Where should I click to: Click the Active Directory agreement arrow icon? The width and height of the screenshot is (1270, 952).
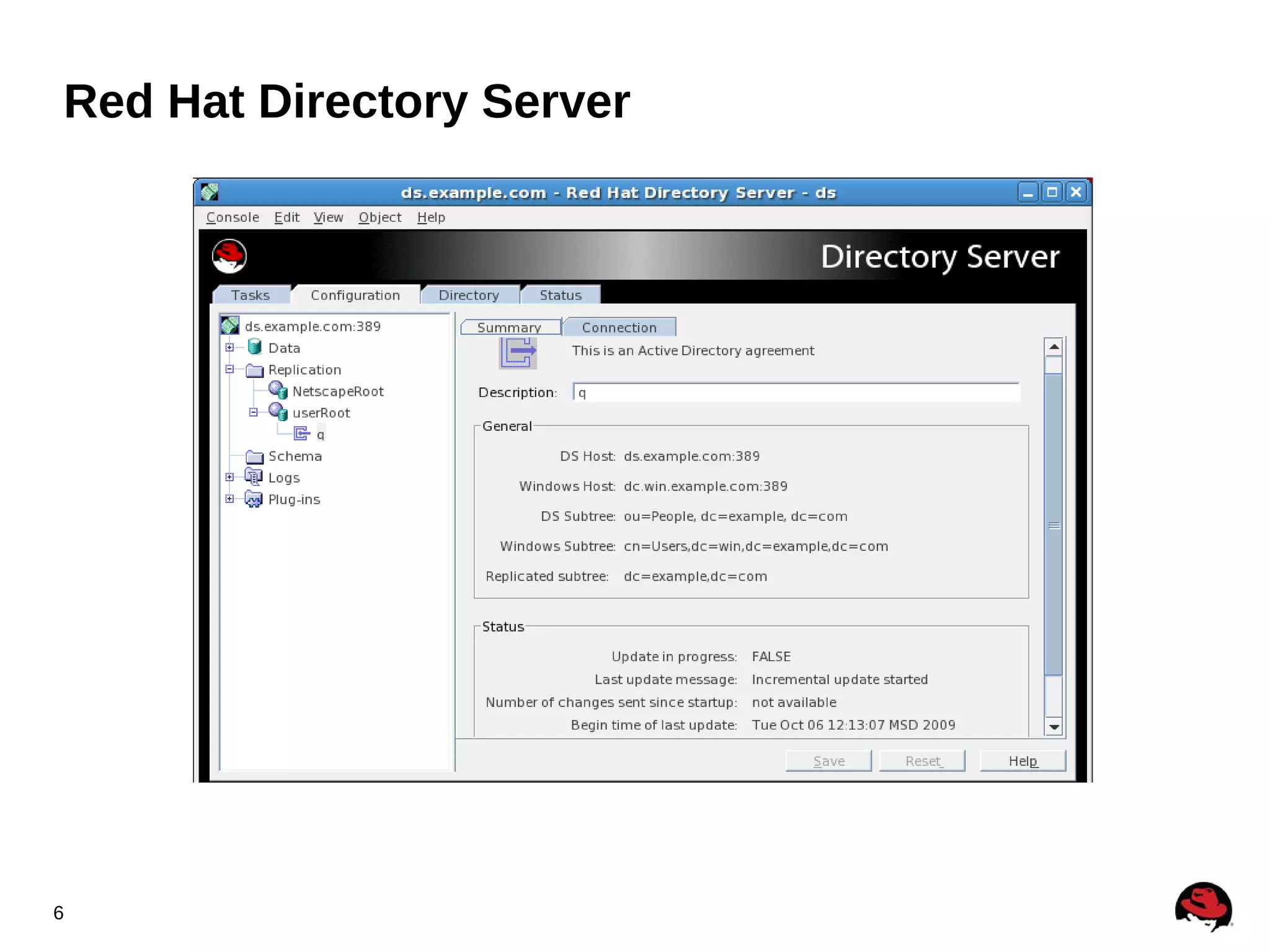pyautogui.click(x=518, y=353)
